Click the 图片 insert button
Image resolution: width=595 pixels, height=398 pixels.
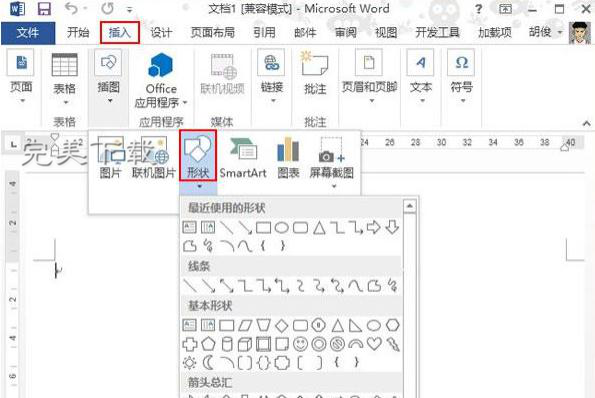110,157
